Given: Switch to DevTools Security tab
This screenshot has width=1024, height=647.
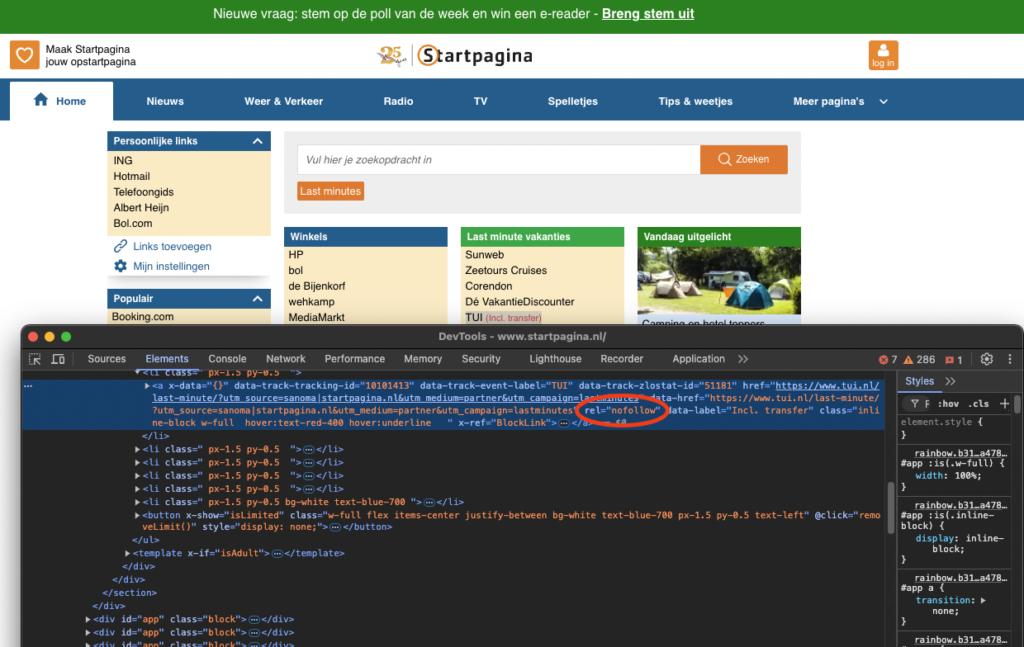Looking at the screenshot, I should click(481, 359).
